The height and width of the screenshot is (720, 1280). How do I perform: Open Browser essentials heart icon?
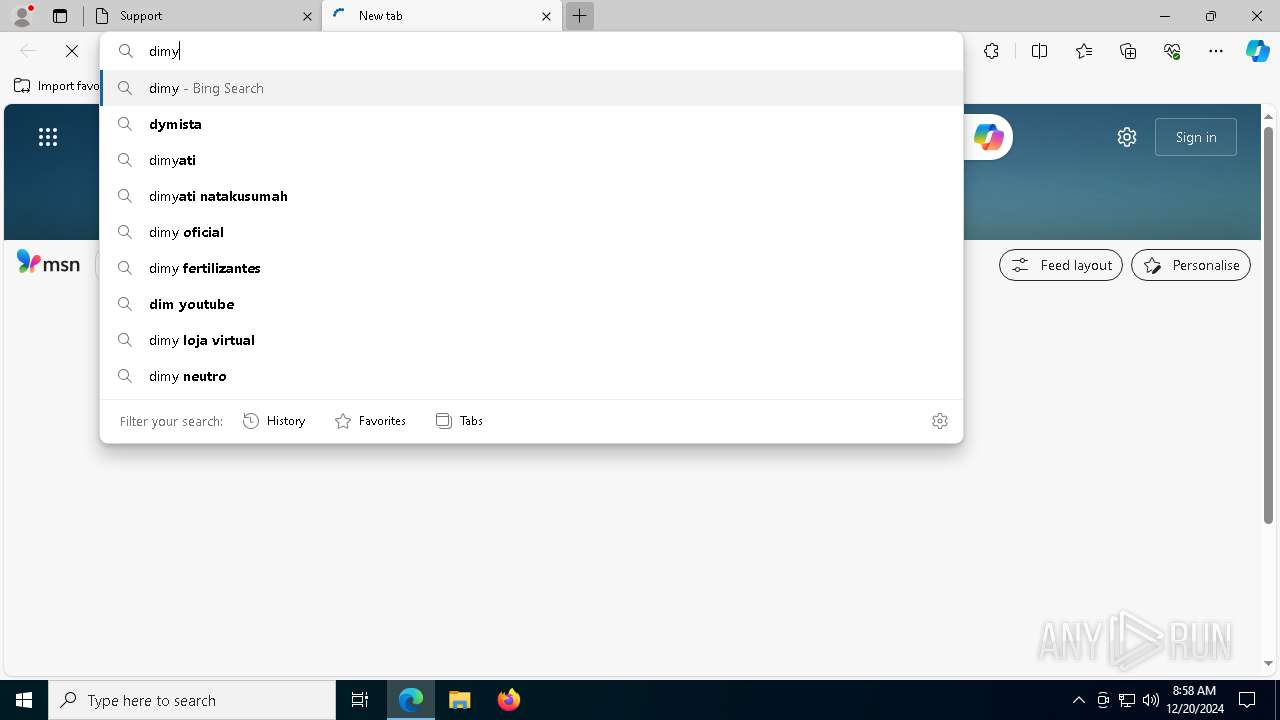1172,51
